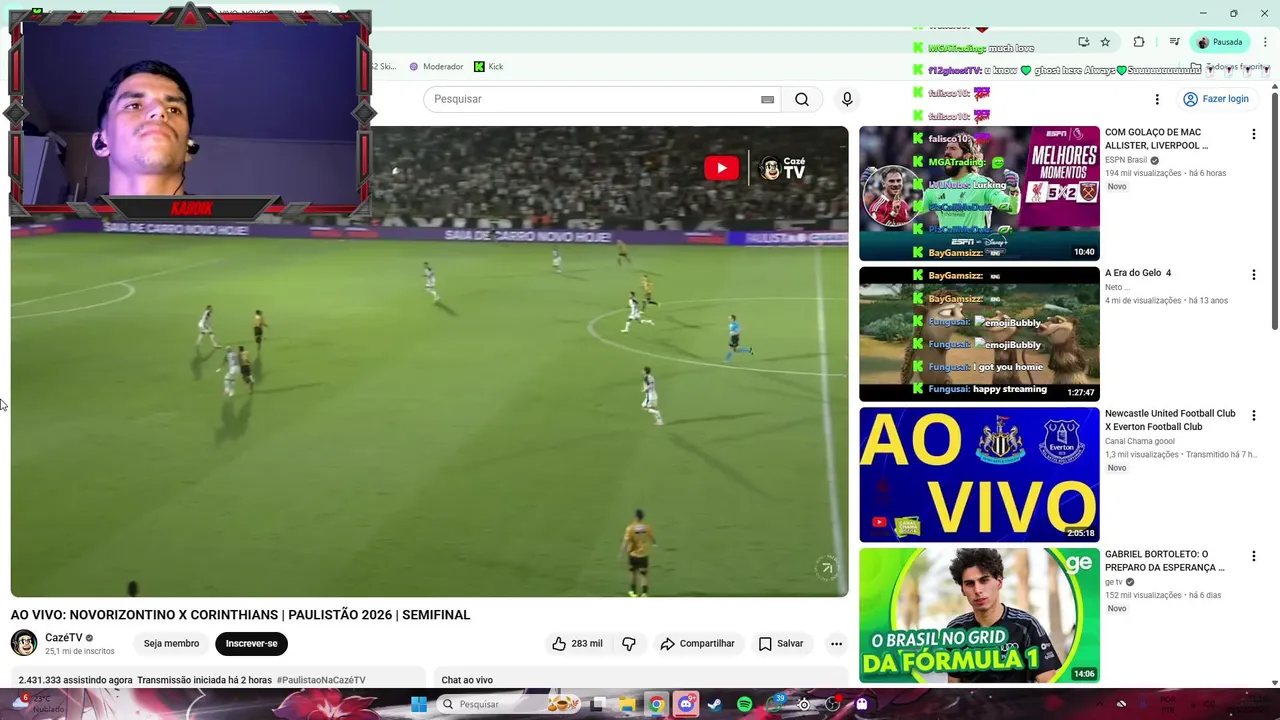This screenshot has height=720, width=1280.
Task: Open options for Gabriel Bortoleto video
Action: pyautogui.click(x=1253, y=556)
